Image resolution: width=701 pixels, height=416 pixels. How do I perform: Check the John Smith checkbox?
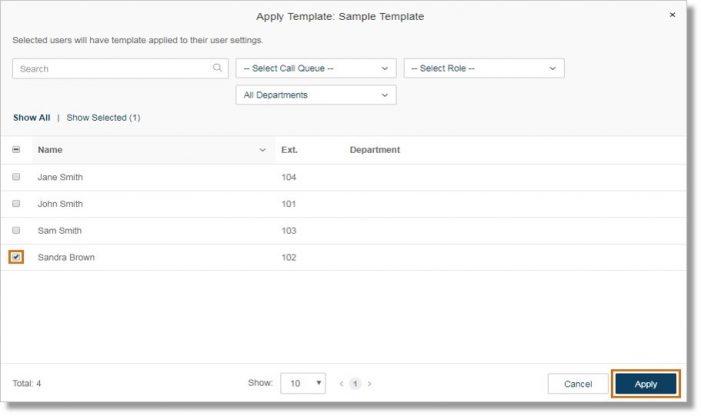coord(16,204)
